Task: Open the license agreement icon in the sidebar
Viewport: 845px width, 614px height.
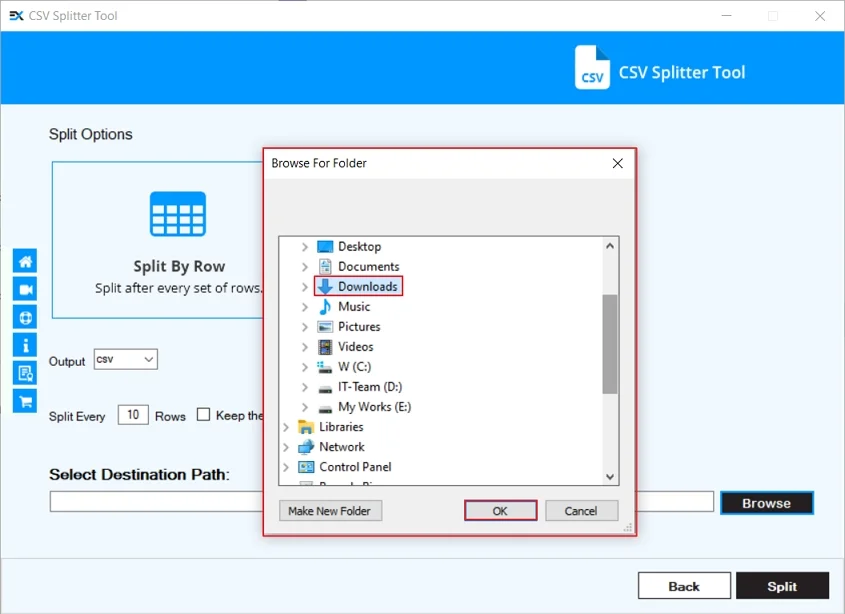Action: [x=24, y=372]
